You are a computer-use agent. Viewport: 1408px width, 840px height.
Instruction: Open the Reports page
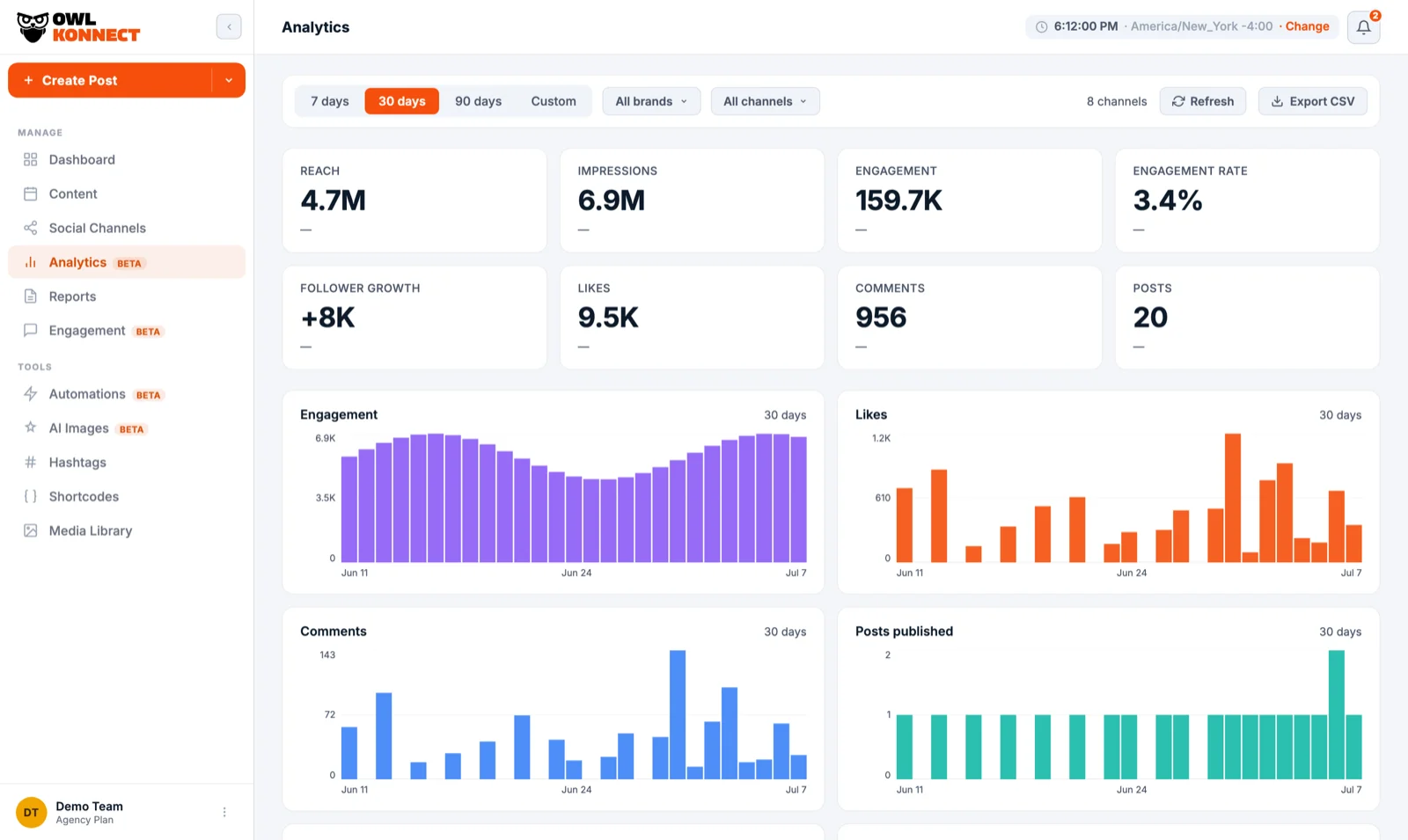(127, 296)
